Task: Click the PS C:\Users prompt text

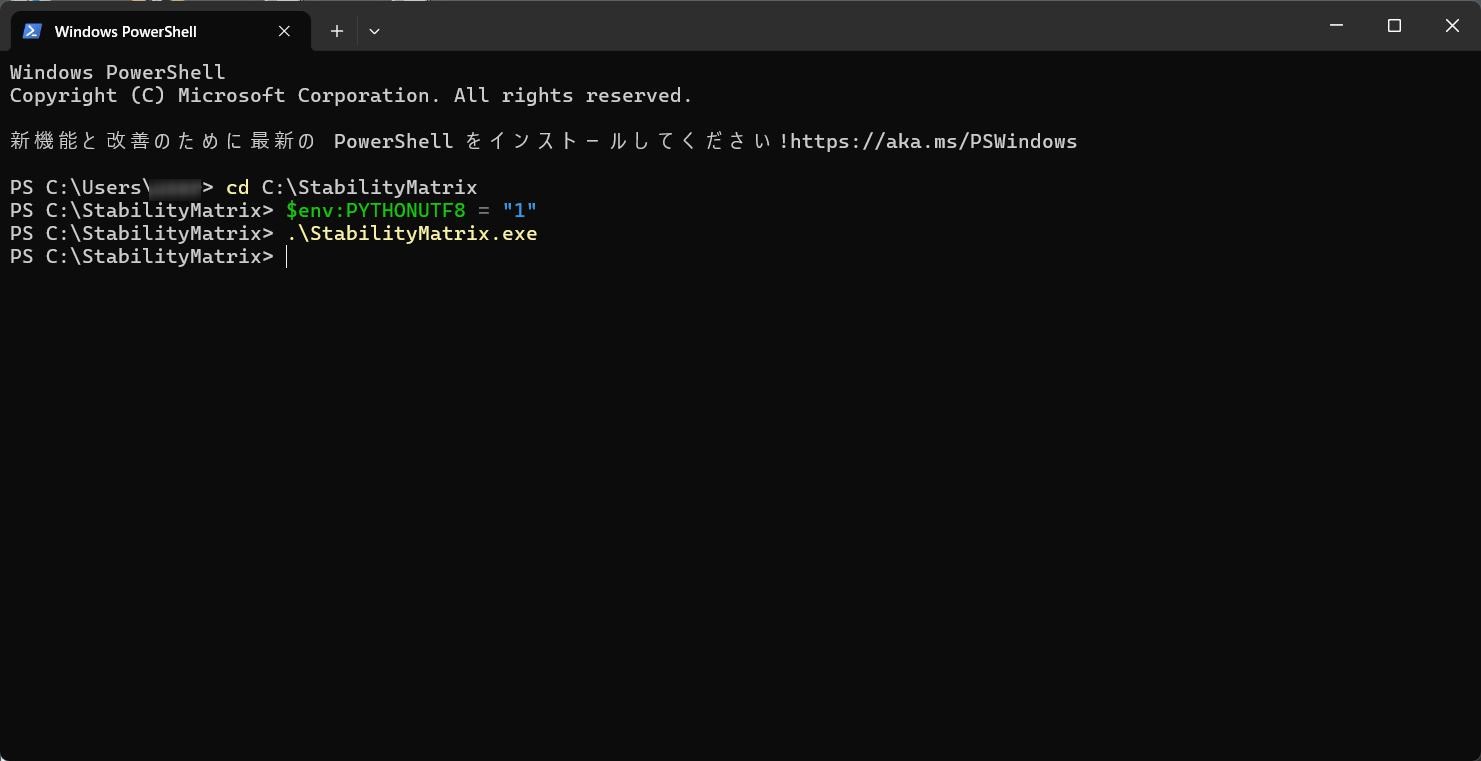Action: [78, 188]
